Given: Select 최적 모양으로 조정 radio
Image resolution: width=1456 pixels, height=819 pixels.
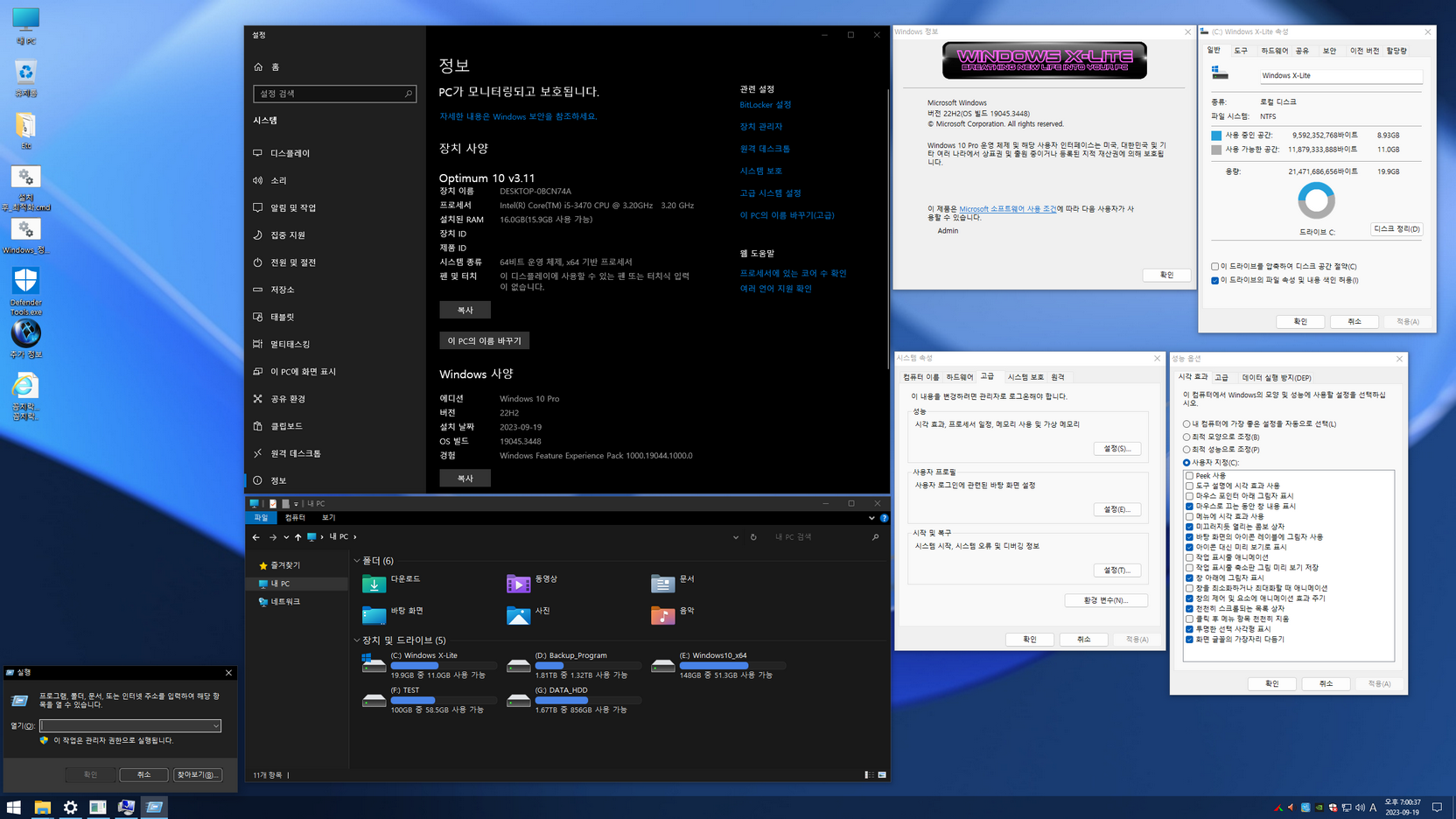Looking at the screenshot, I should coord(1186,437).
